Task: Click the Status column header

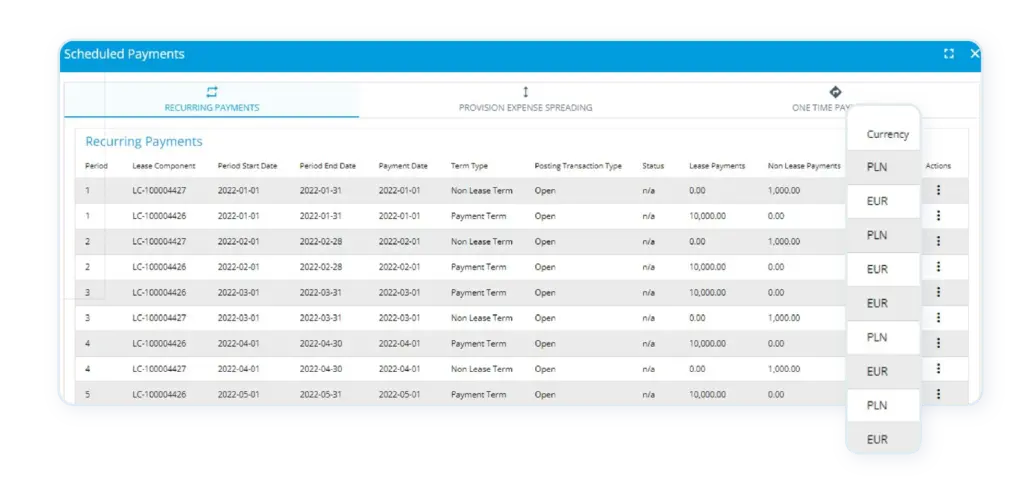Action: coord(653,166)
